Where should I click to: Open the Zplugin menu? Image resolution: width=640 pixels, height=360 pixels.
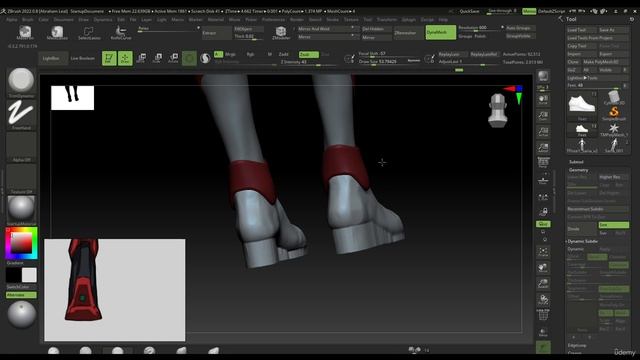click(x=409, y=20)
